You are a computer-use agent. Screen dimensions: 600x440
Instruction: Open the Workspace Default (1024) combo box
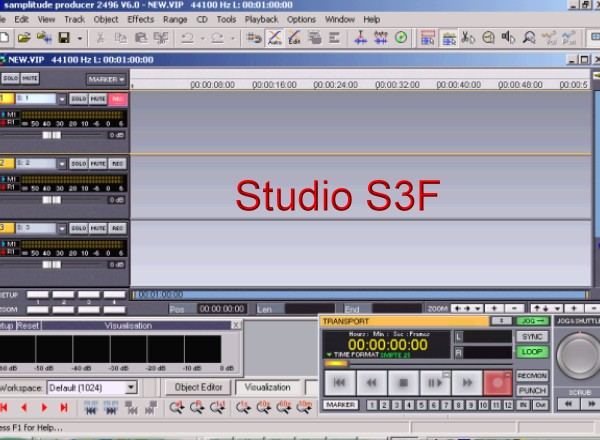click(x=91, y=388)
